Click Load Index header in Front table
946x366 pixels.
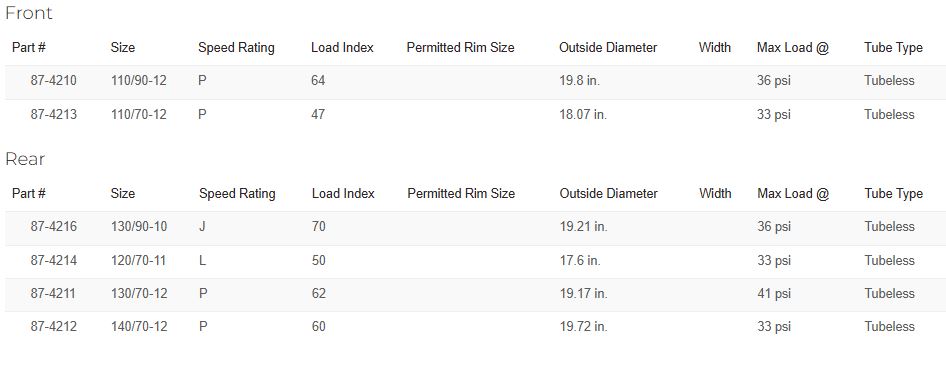click(342, 48)
